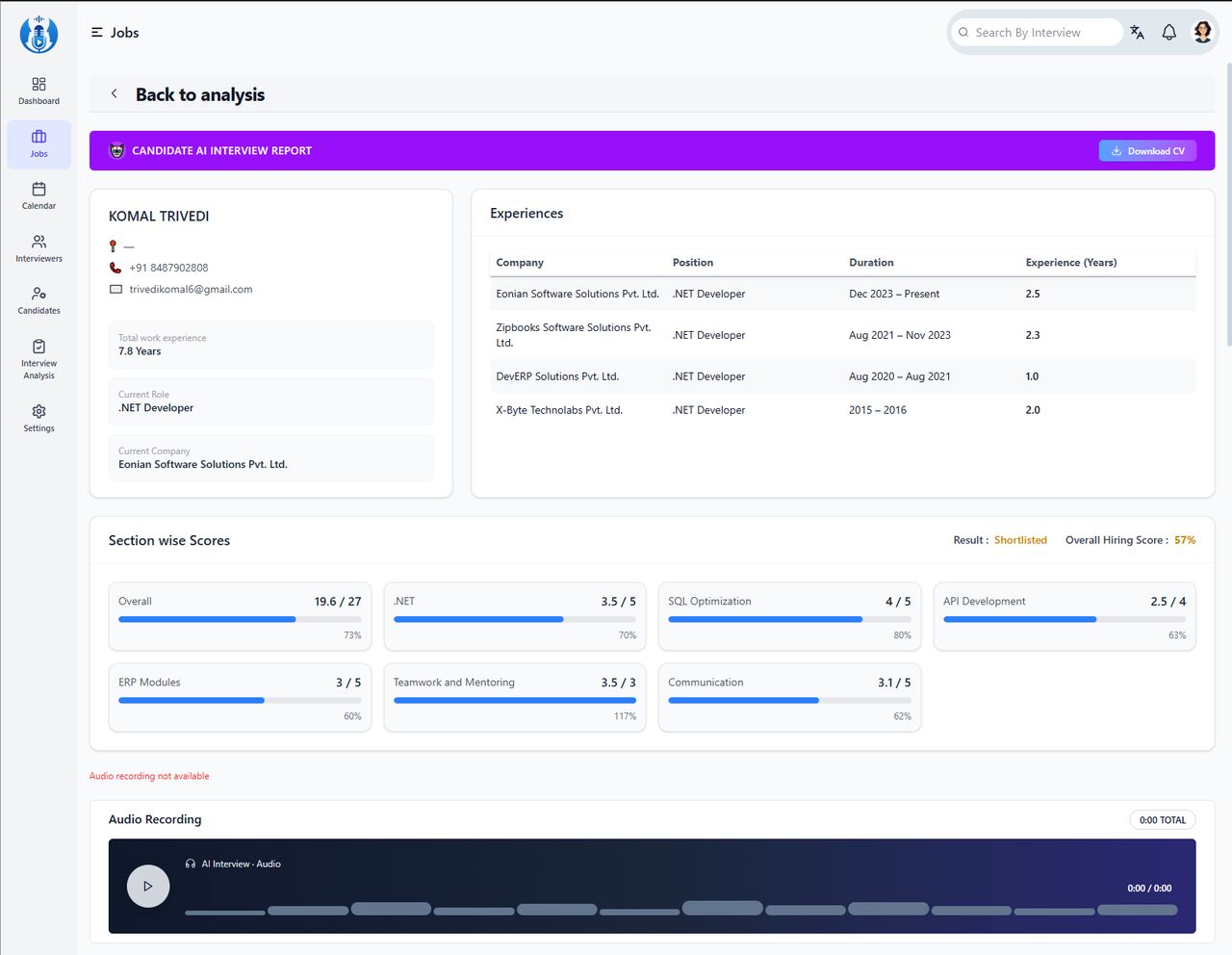The width and height of the screenshot is (1232, 955).
Task: Click the email trivedikomal6@gmail.com
Action: point(191,289)
